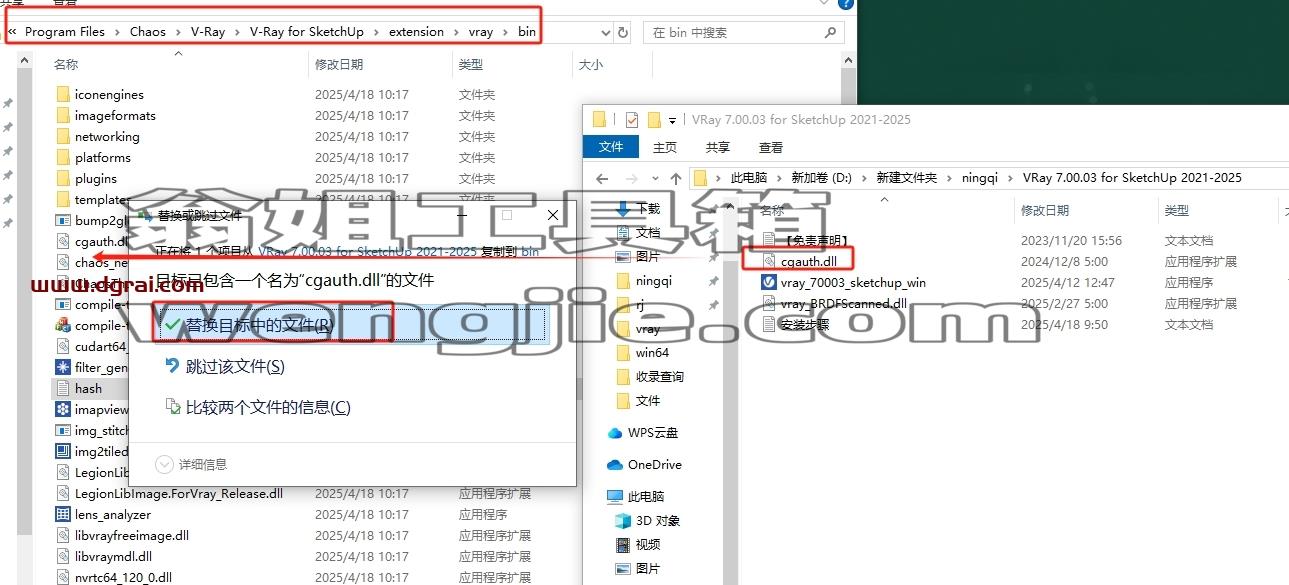Click the up-one-level arrow in VRay window
This screenshot has width=1289, height=585.
pyautogui.click(x=676, y=178)
